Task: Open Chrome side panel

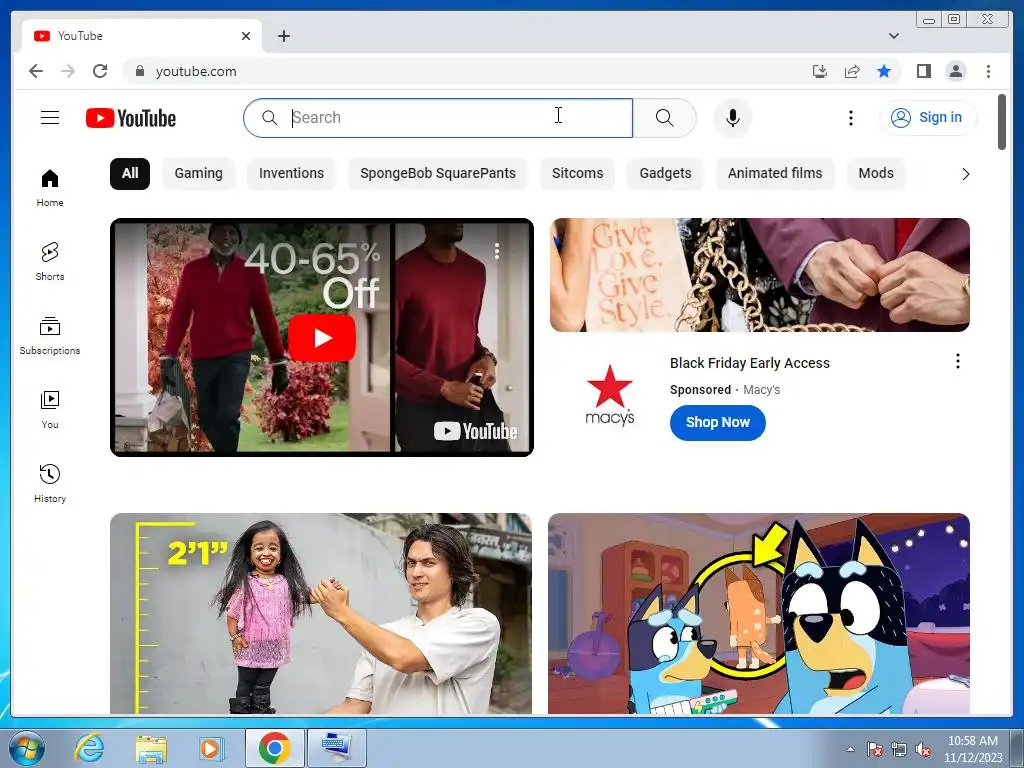Action: 923,71
